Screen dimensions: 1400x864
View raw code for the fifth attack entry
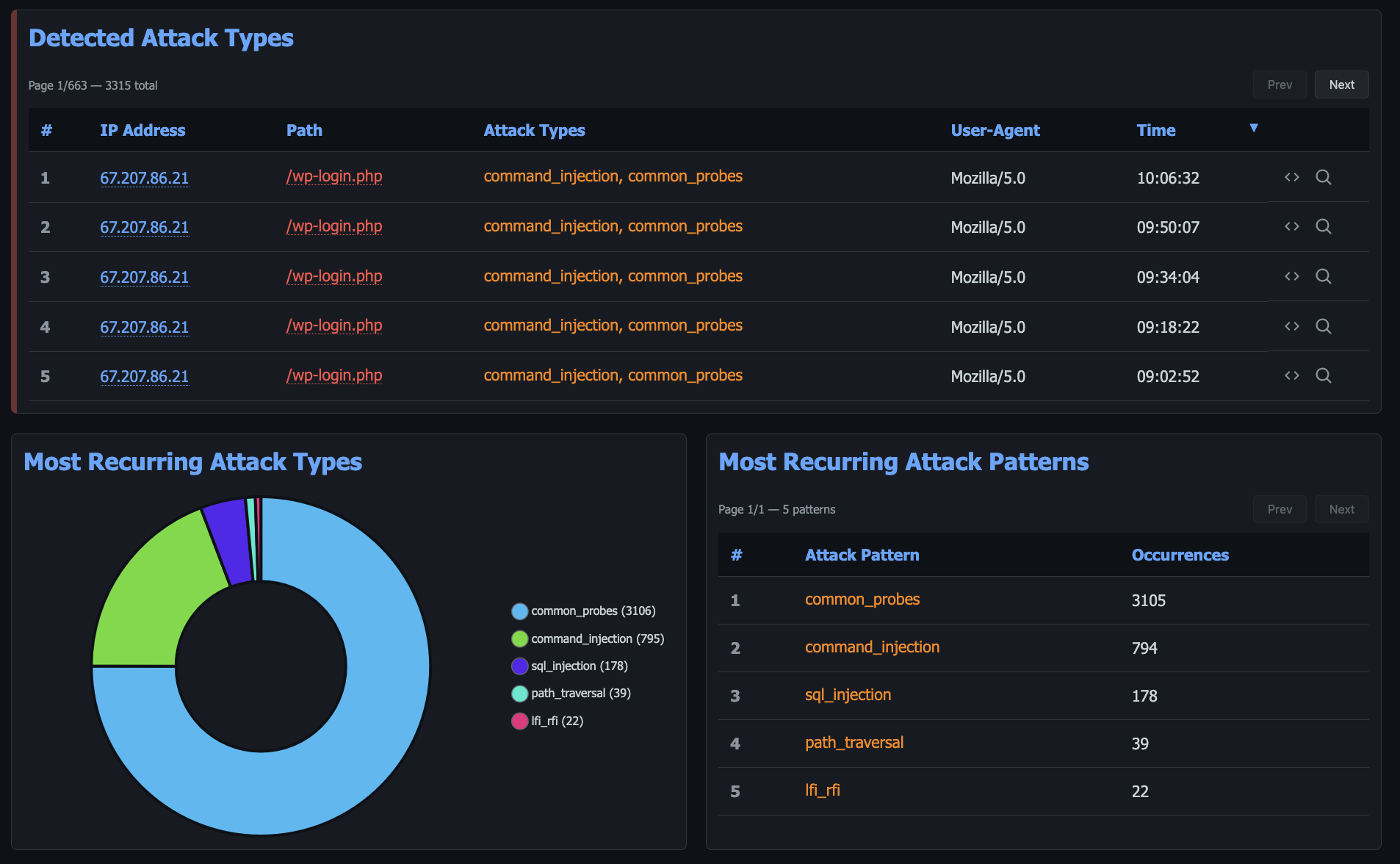(x=1291, y=375)
